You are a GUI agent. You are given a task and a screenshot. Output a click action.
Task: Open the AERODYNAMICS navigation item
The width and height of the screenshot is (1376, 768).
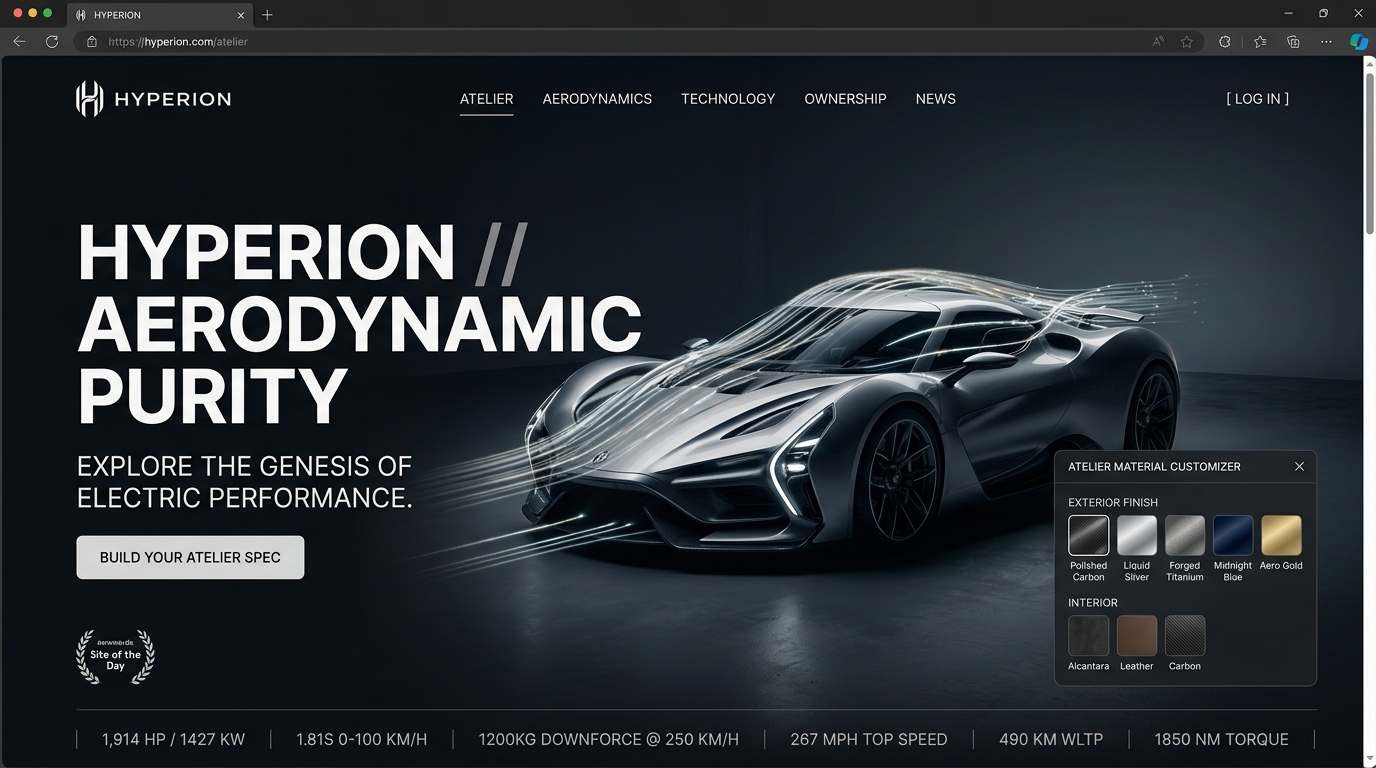click(x=597, y=99)
